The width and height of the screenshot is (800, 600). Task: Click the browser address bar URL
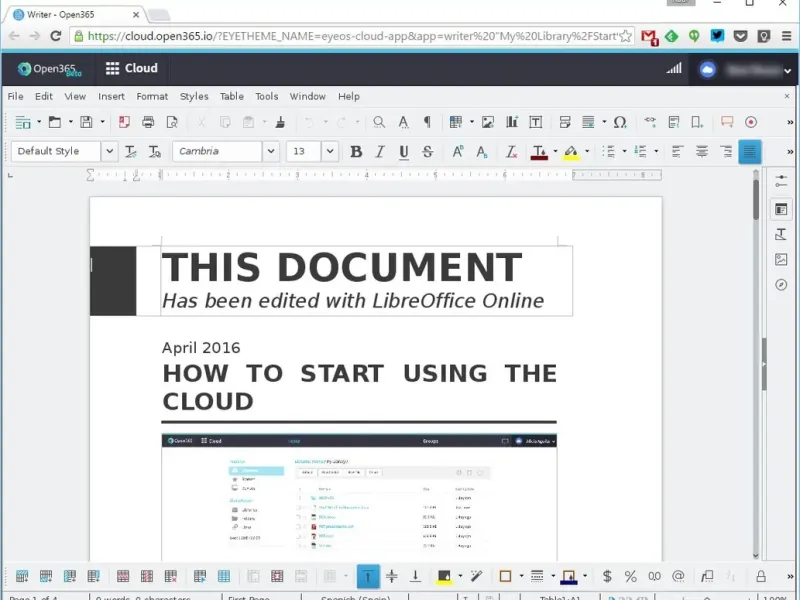pos(352,36)
